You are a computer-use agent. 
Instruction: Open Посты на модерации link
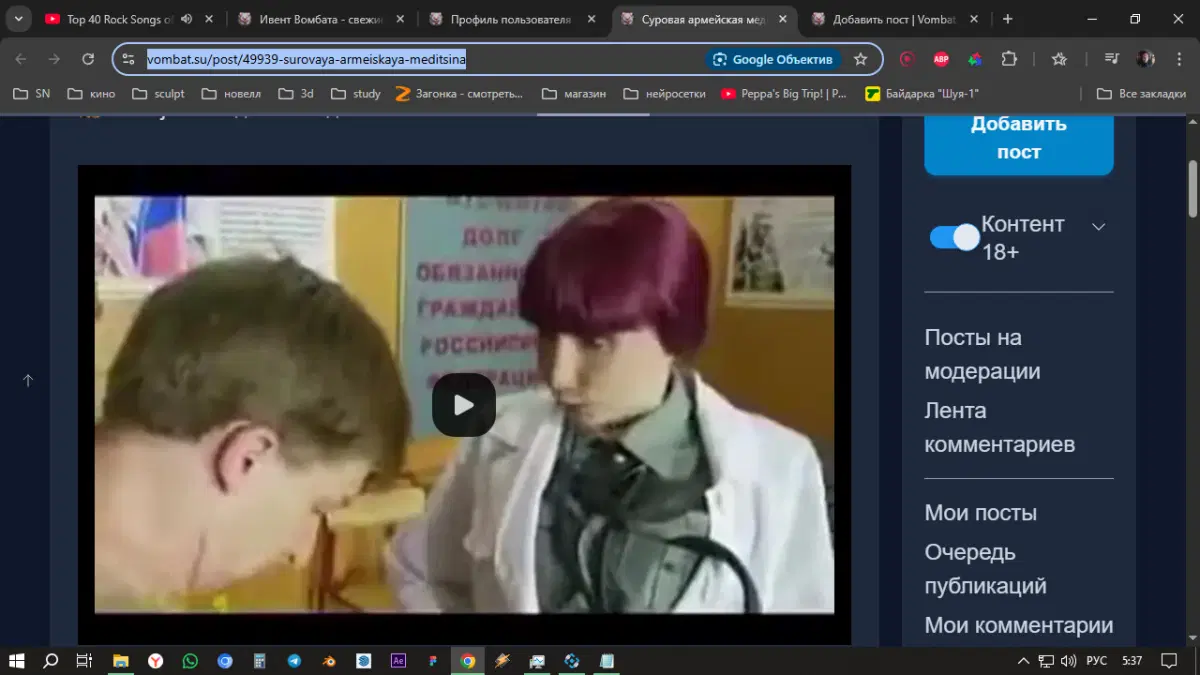click(982, 354)
